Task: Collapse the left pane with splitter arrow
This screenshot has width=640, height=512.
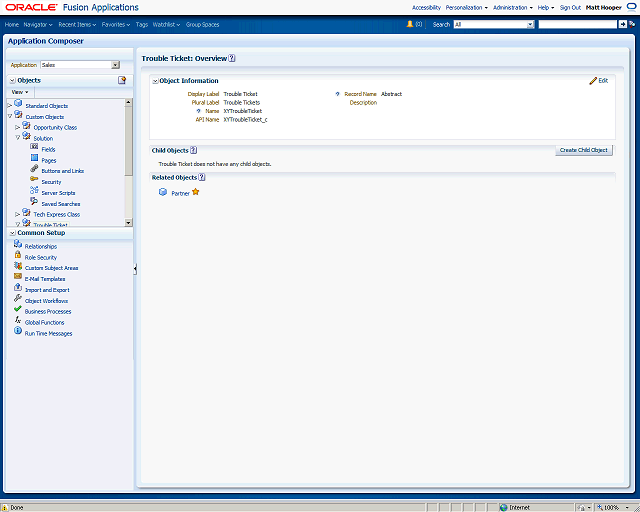Action: click(135, 269)
